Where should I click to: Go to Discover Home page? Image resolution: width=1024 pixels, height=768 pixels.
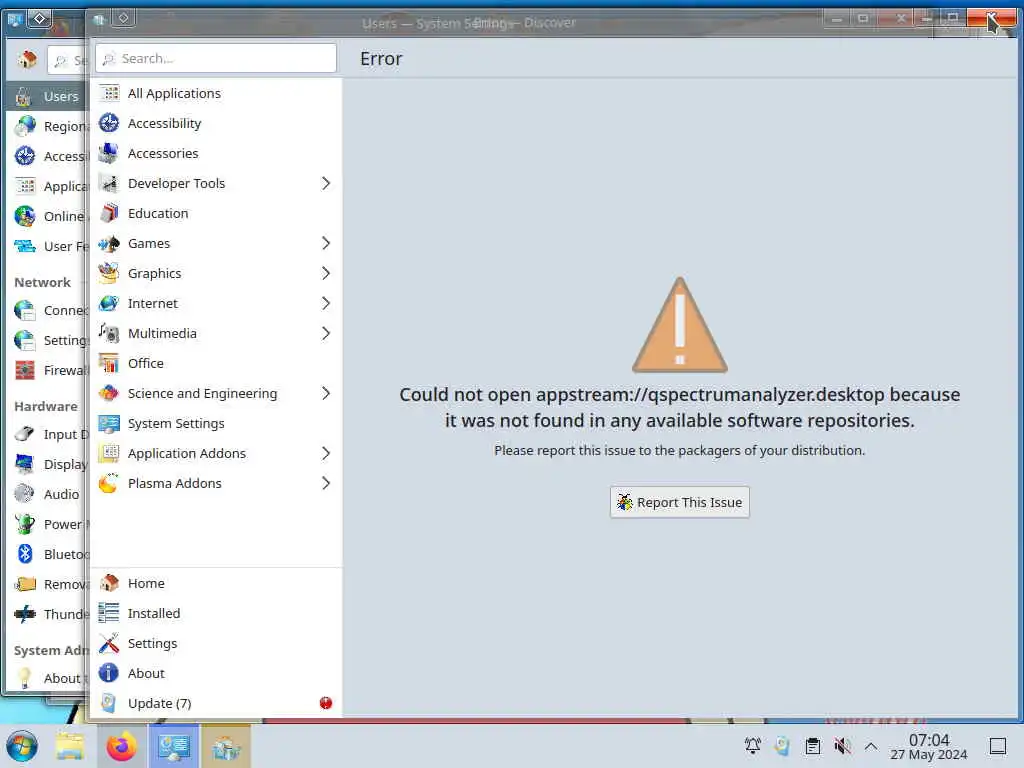tap(216, 583)
